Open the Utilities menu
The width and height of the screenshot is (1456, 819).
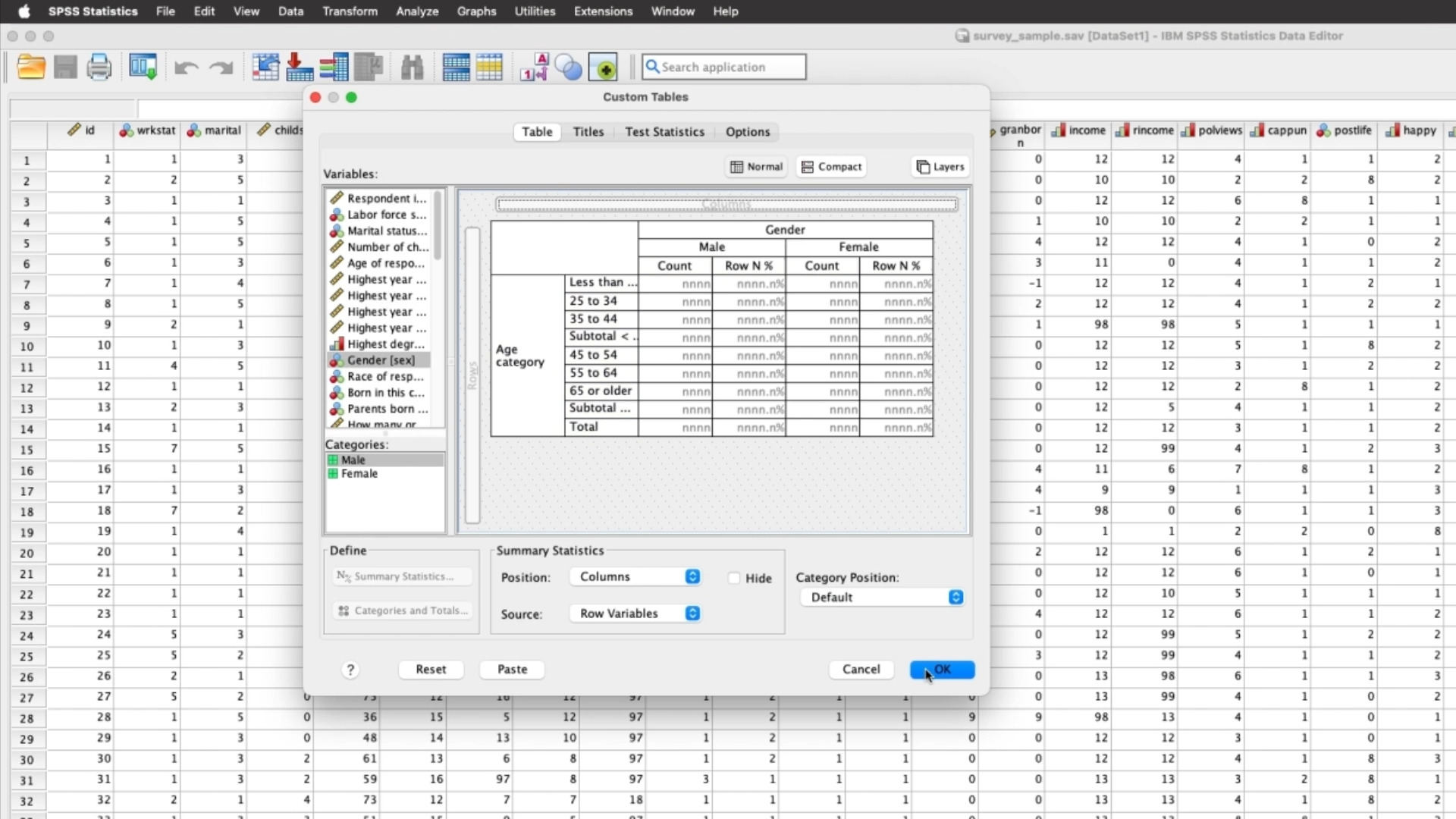click(535, 11)
